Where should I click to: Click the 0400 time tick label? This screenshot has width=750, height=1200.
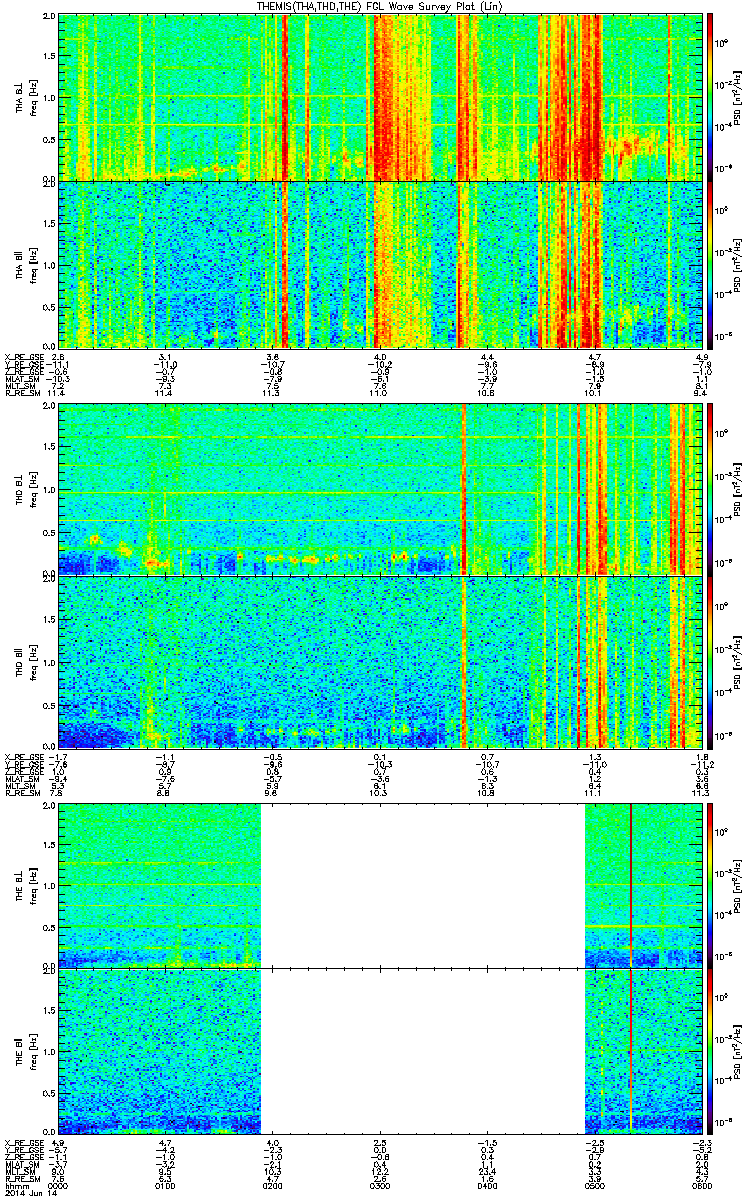(x=487, y=1186)
